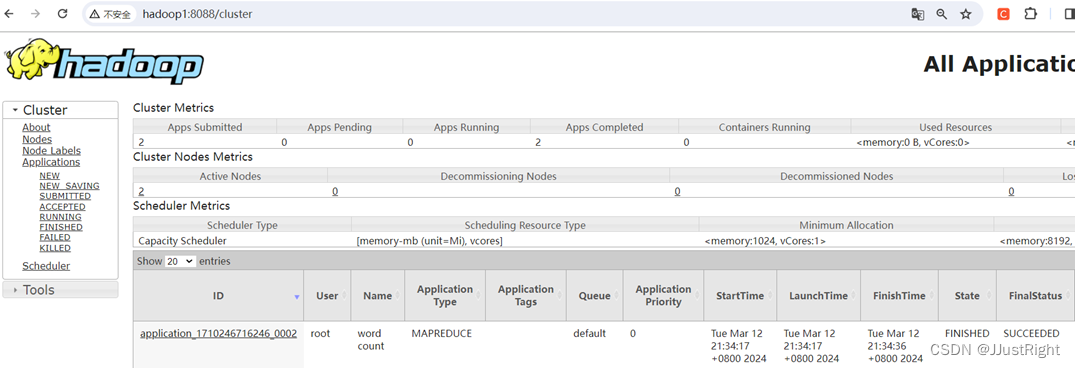Image resolution: width=1075 pixels, height=368 pixels.
Task: Click the '[memory-mb (unit=Mi), vcores]' value
Action: click(430, 241)
